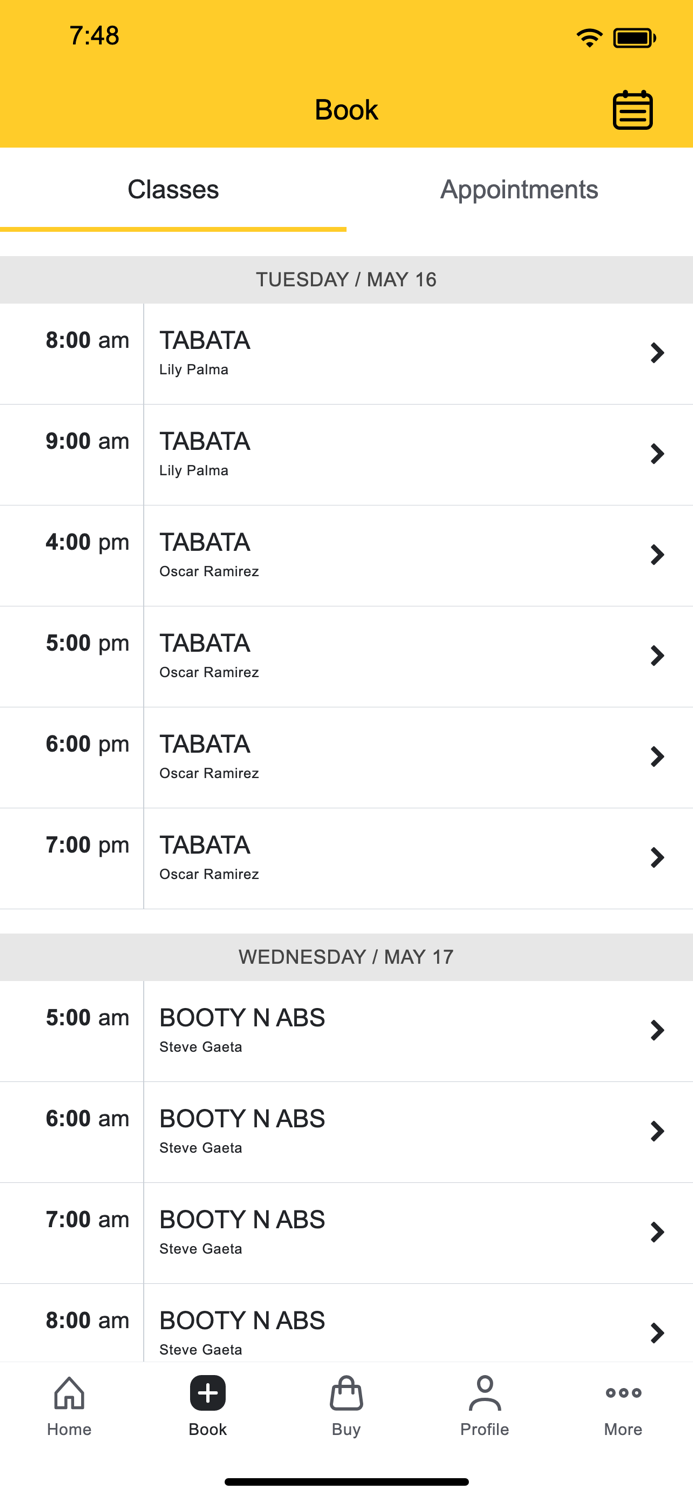This screenshot has height=1500, width=693.
Task: Expand the 4:00 pm TABATA class chevron
Action: point(657,555)
